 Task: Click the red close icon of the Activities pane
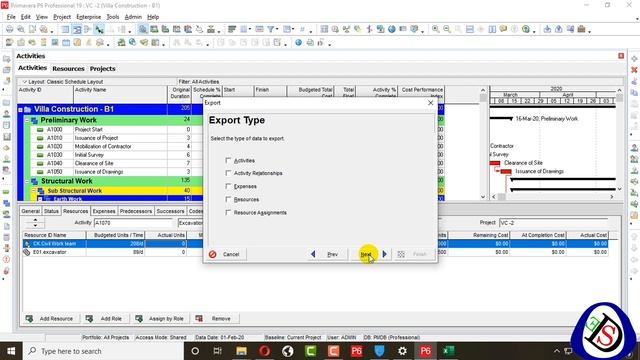(621, 56)
